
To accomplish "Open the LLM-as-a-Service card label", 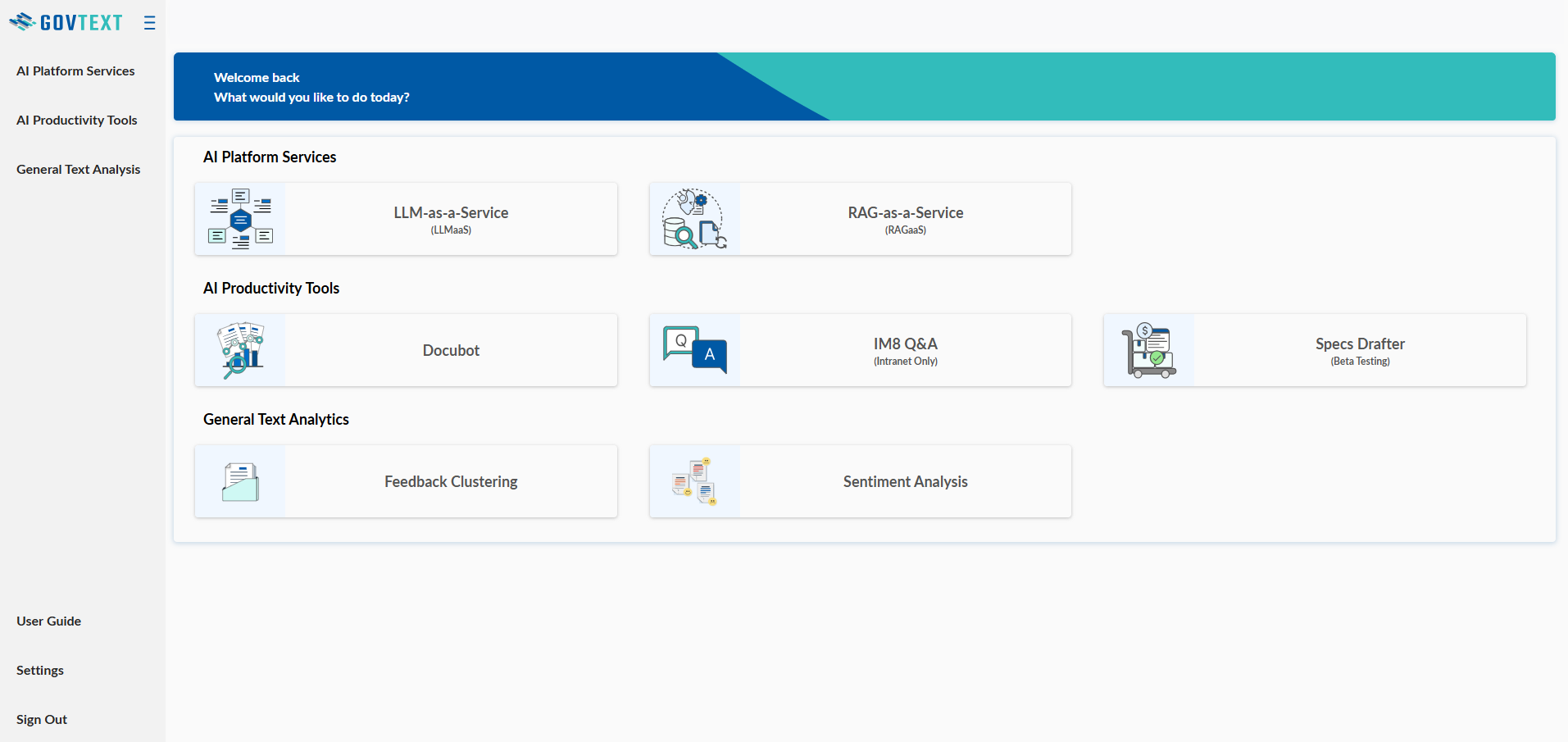I will tap(451, 213).
